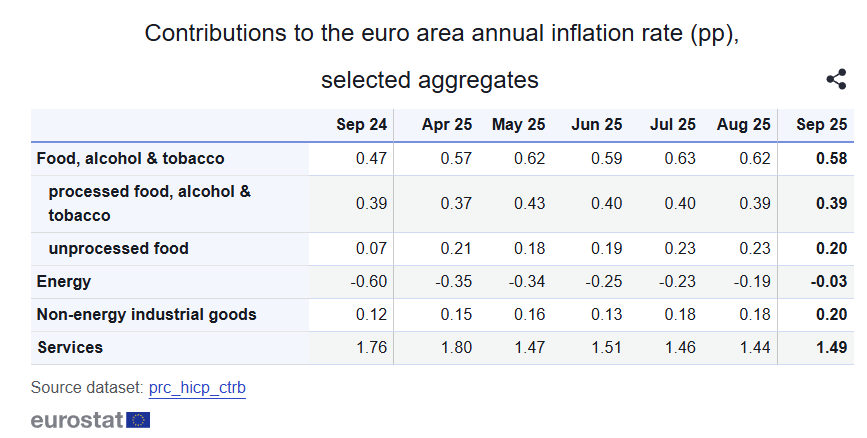Click the unprocessed food row label

(x=118, y=248)
